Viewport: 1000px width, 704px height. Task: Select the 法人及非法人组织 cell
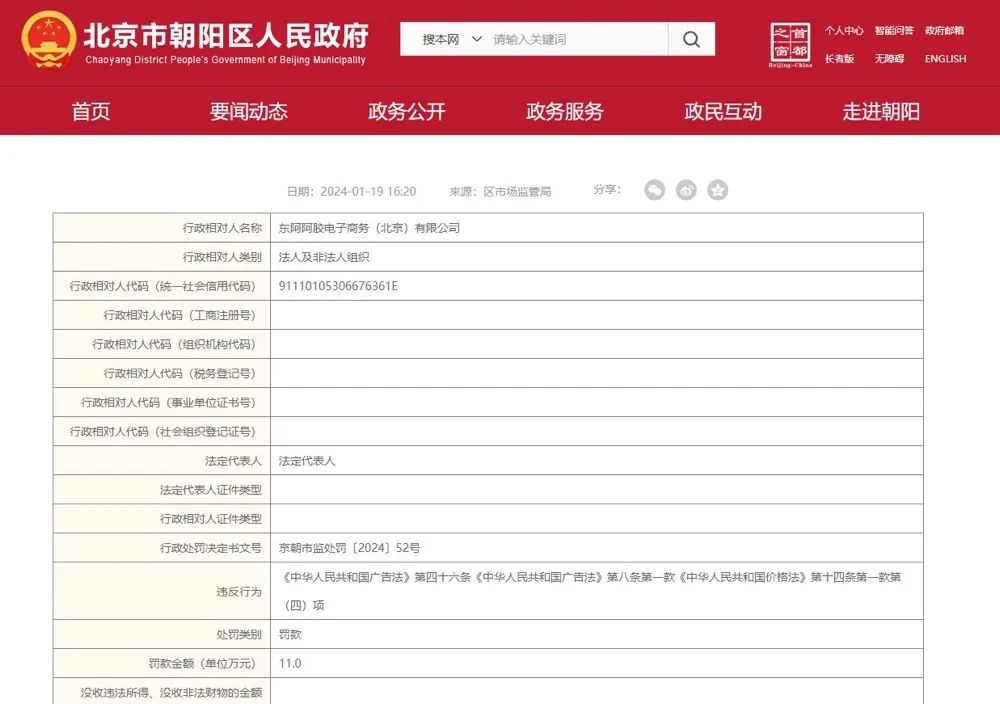pos(597,257)
